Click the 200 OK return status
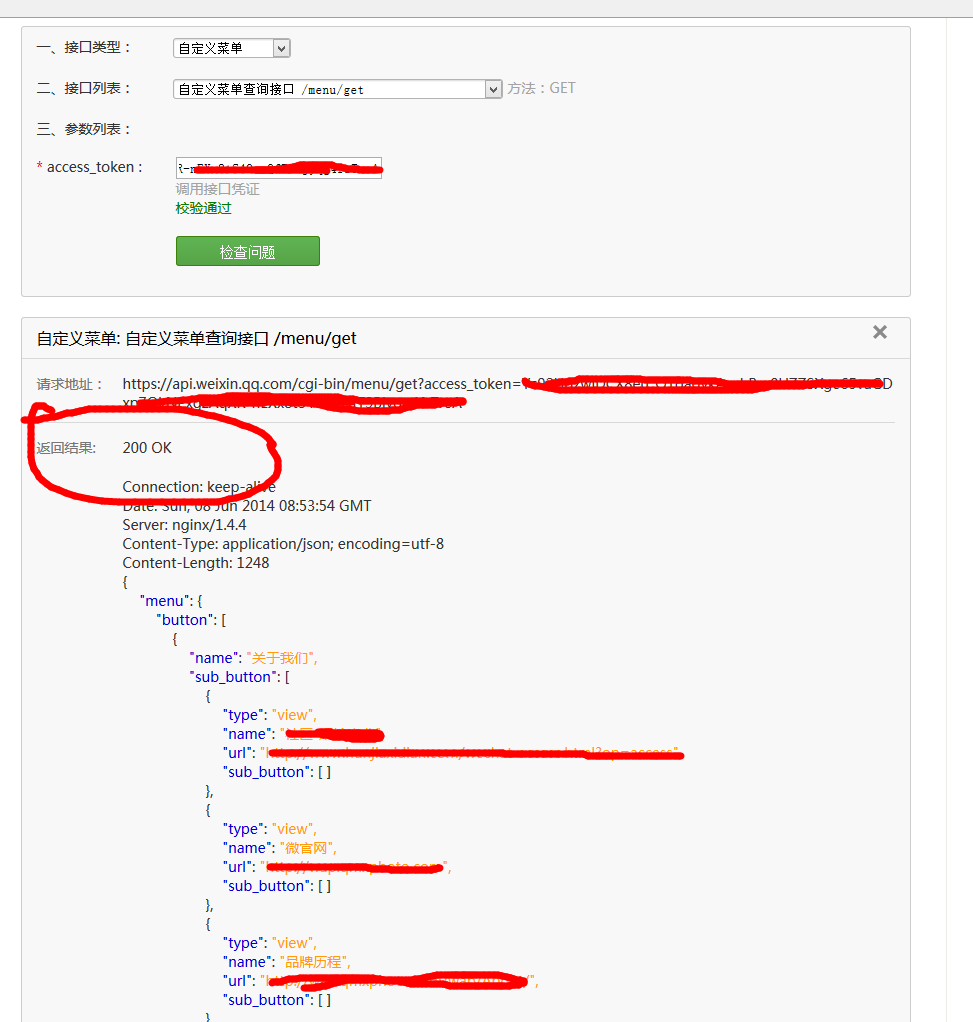Viewport: 973px width, 1022px height. tap(147, 448)
